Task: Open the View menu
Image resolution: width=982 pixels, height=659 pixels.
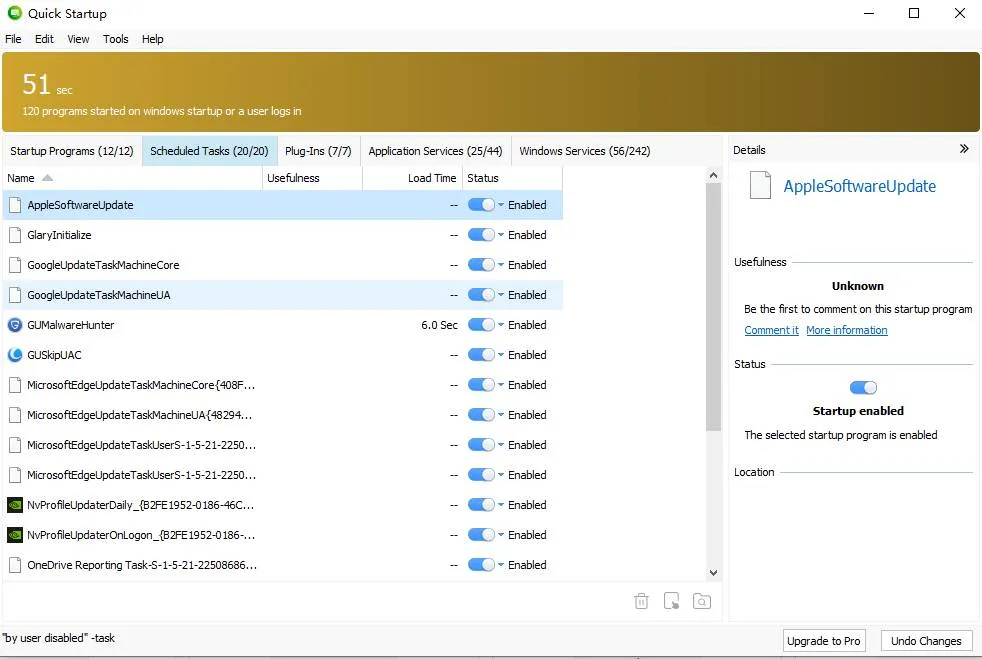Action: [78, 39]
